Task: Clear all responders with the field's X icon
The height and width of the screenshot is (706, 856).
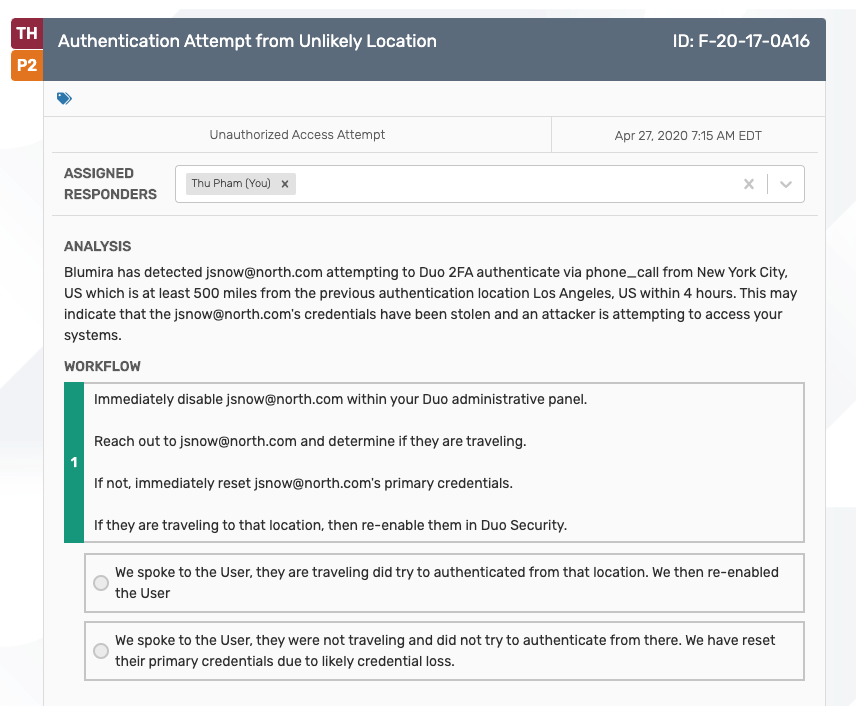Action: (748, 184)
